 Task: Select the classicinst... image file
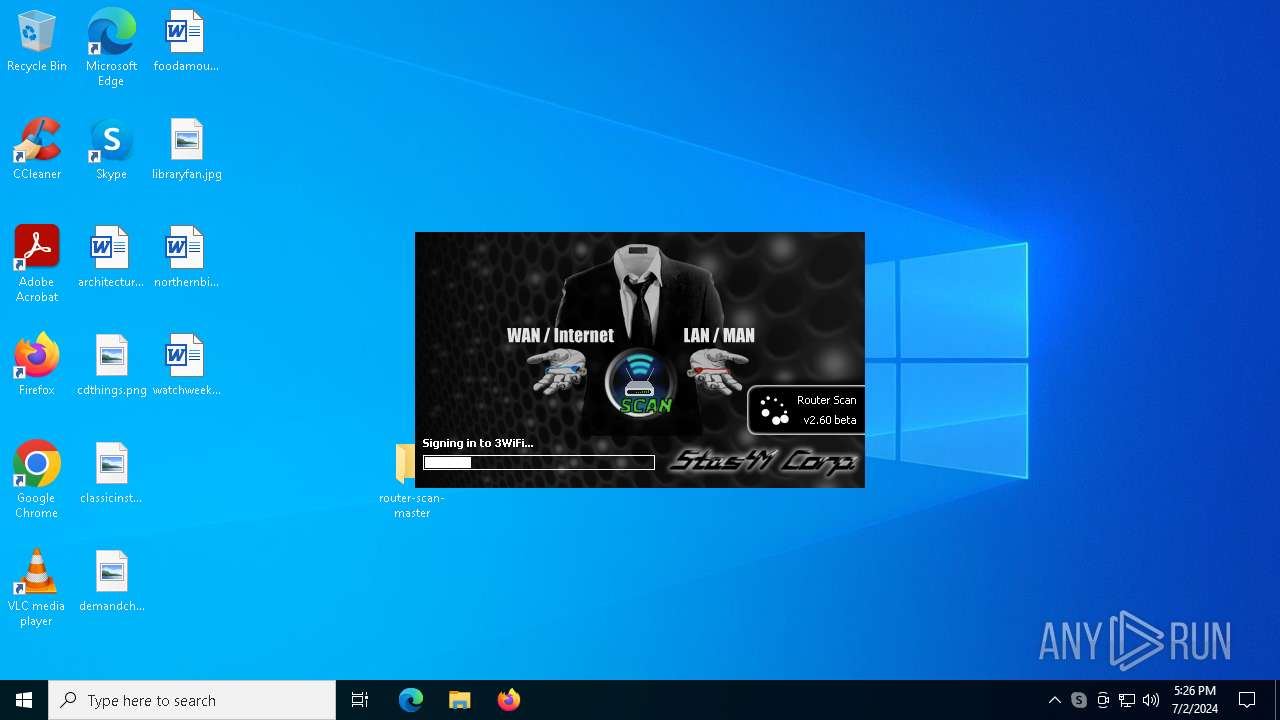click(x=111, y=473)
